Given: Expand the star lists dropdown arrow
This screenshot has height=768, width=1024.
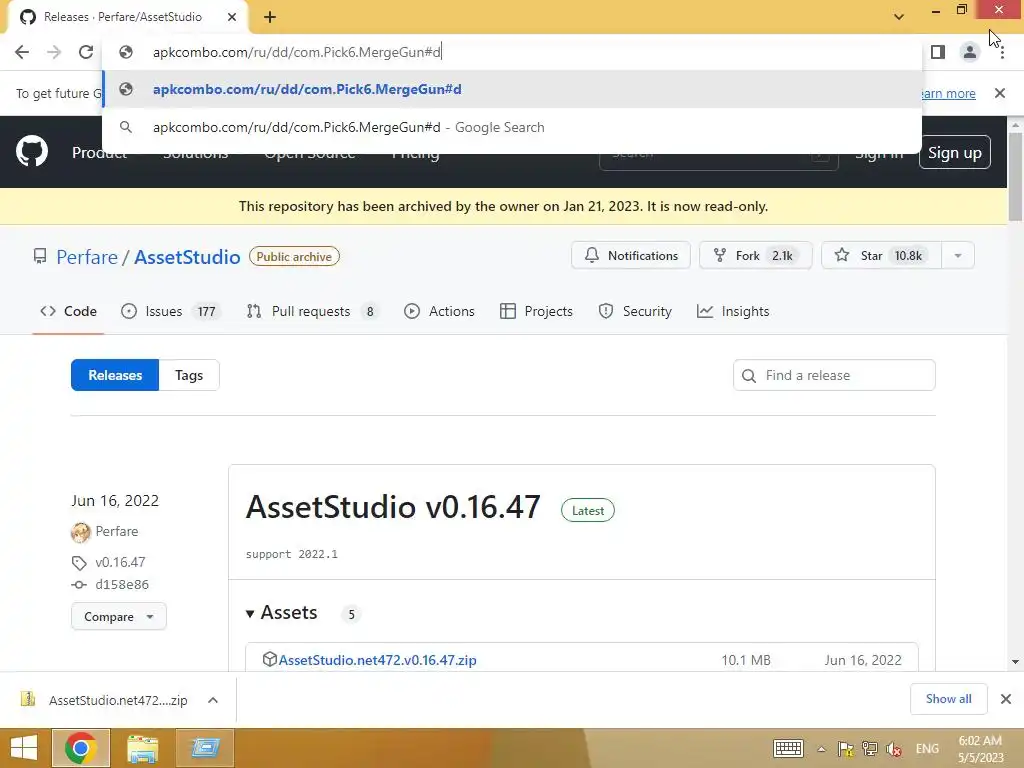Looking at the screenshot, I should coord(958,255).
